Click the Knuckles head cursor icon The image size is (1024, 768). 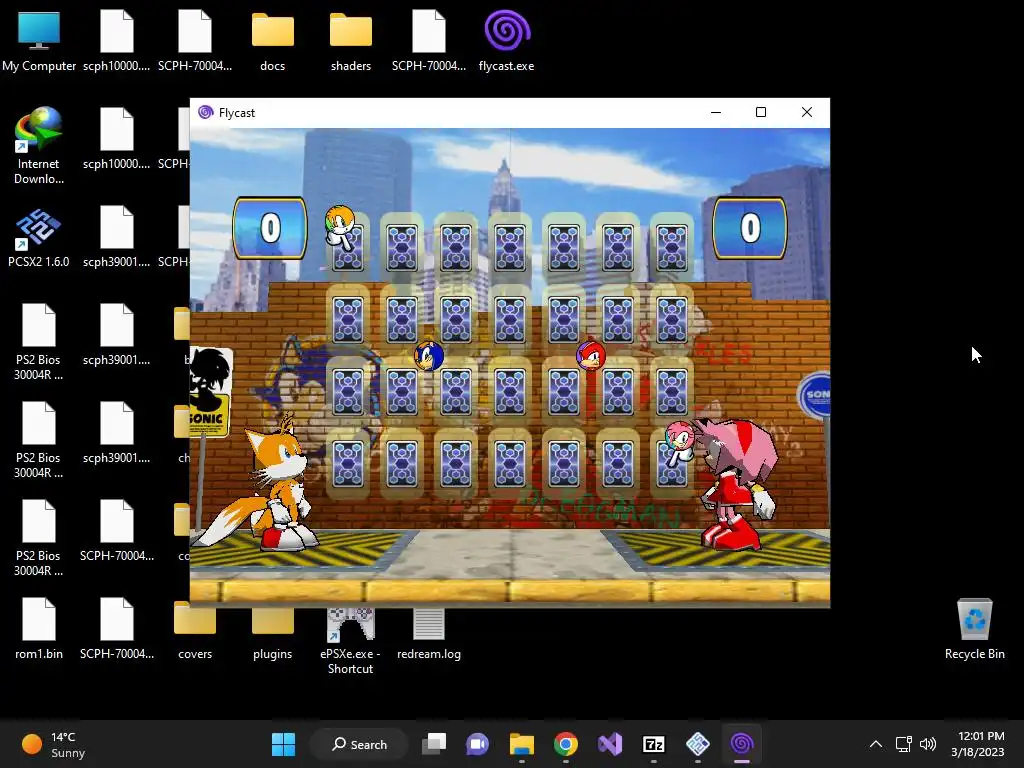(590, 356)
